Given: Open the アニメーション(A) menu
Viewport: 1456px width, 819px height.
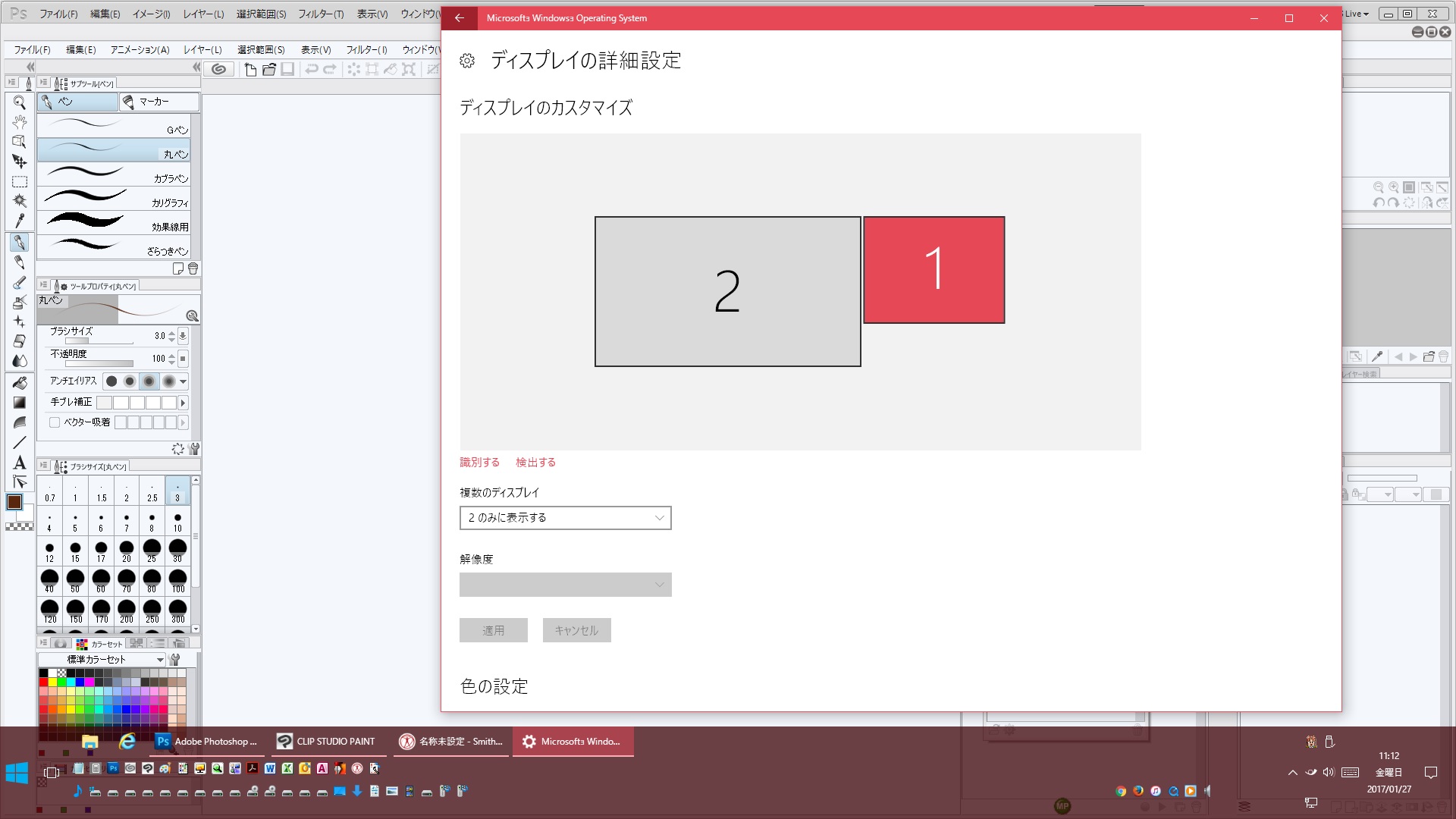Looking at the screenshot, I should tap(140, 49).
